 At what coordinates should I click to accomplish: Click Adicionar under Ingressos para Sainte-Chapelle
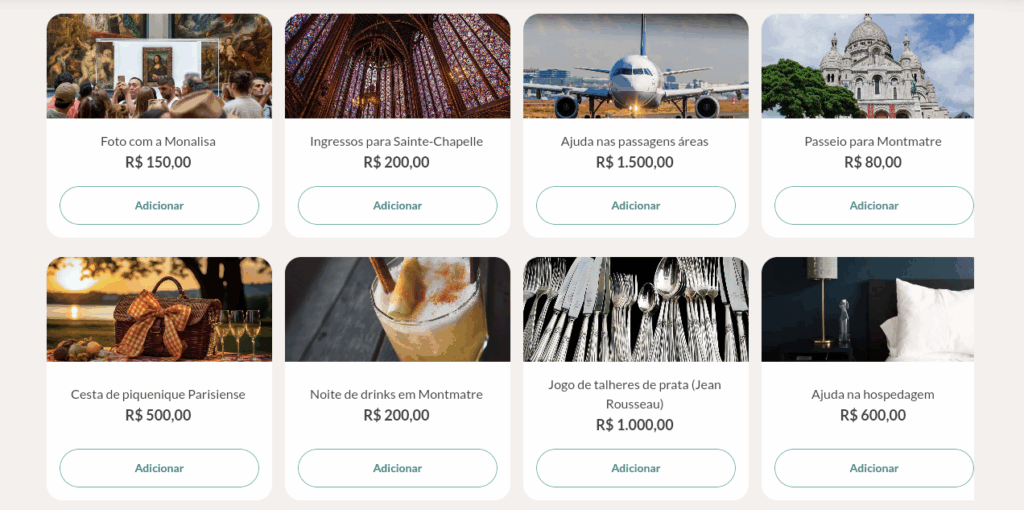(x=397, y=205)
